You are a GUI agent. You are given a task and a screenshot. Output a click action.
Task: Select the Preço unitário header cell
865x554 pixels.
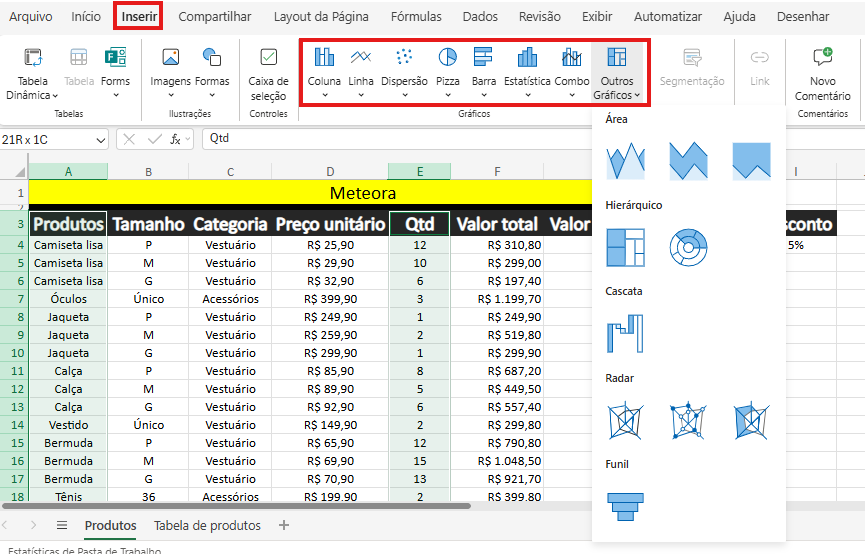330,224
